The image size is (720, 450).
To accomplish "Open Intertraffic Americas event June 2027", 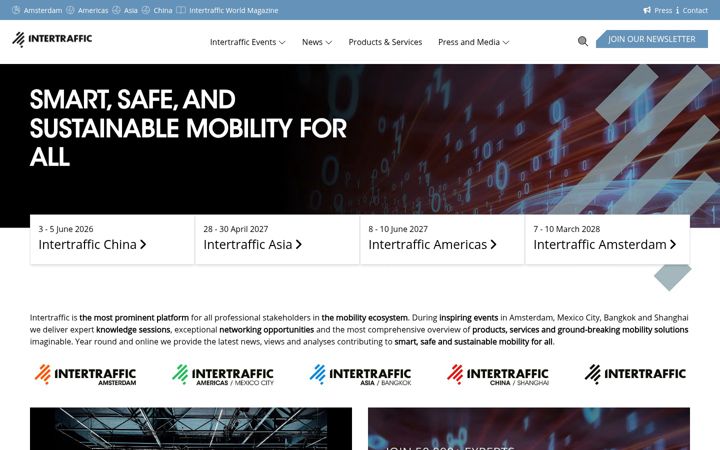I will 442,239.
